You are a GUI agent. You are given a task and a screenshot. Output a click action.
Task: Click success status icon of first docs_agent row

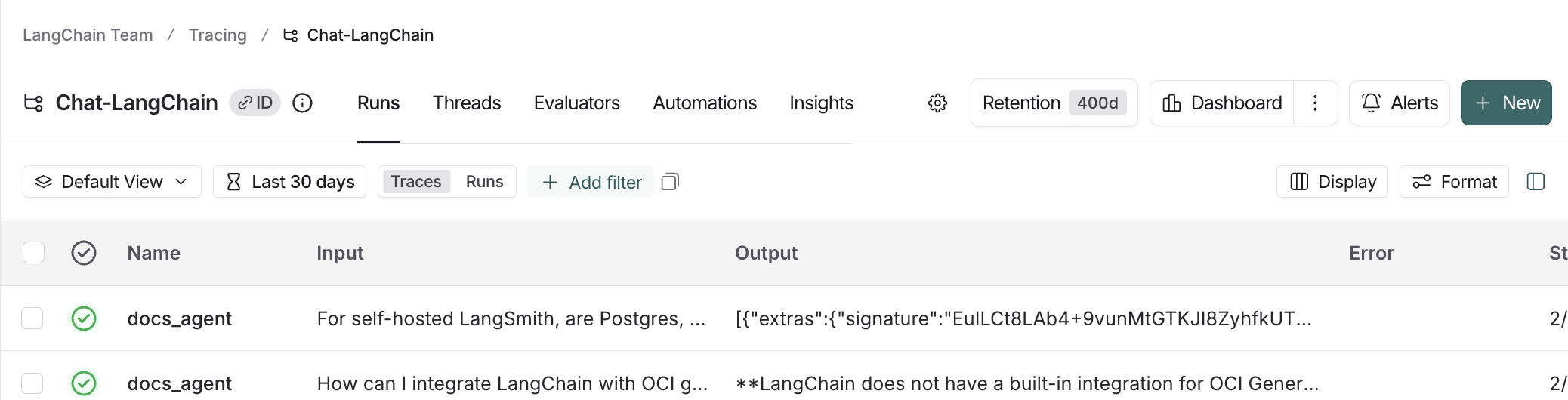[x=84, y=318]
